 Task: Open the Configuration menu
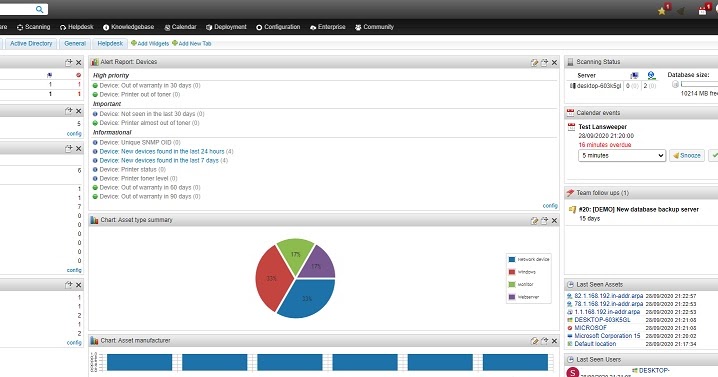point(278,27)
